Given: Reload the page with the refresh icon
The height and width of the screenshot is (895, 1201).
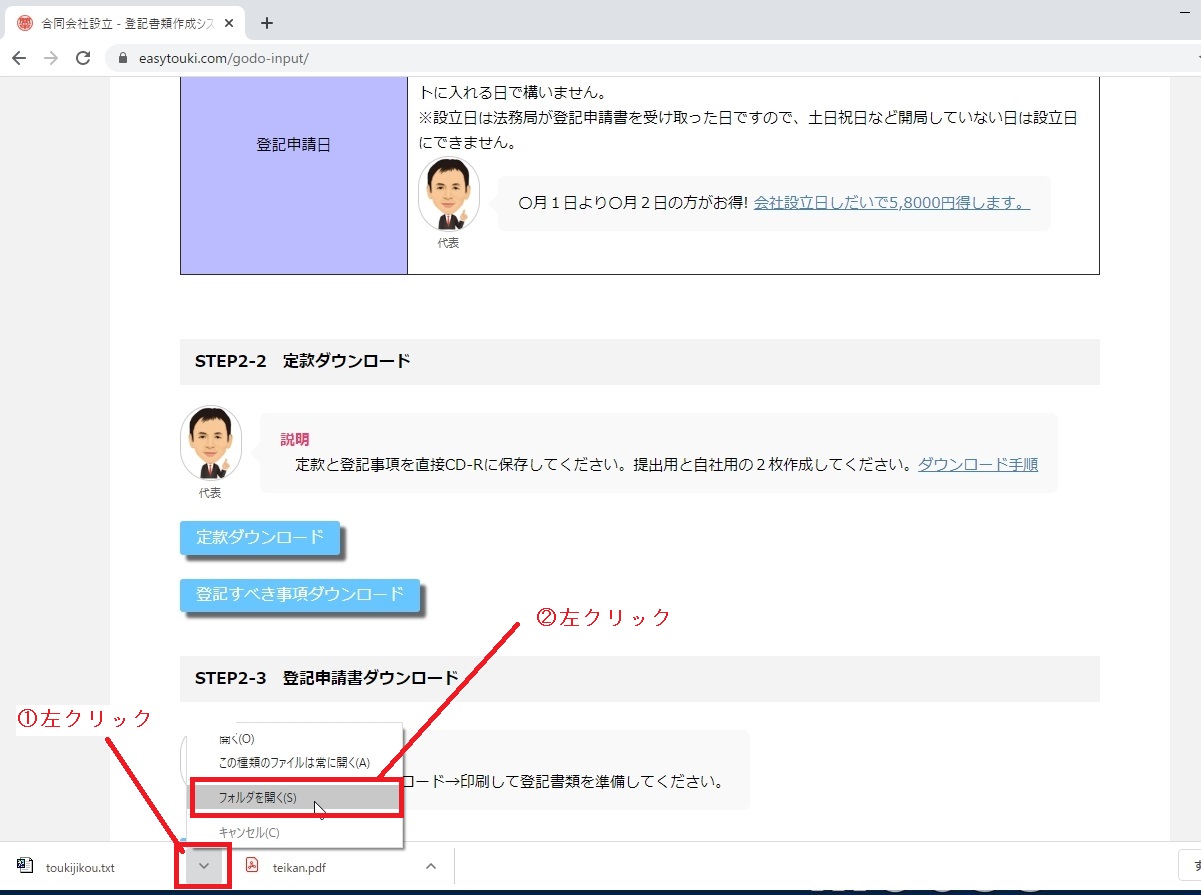Looking at the screenshot, I should [83, 58].
